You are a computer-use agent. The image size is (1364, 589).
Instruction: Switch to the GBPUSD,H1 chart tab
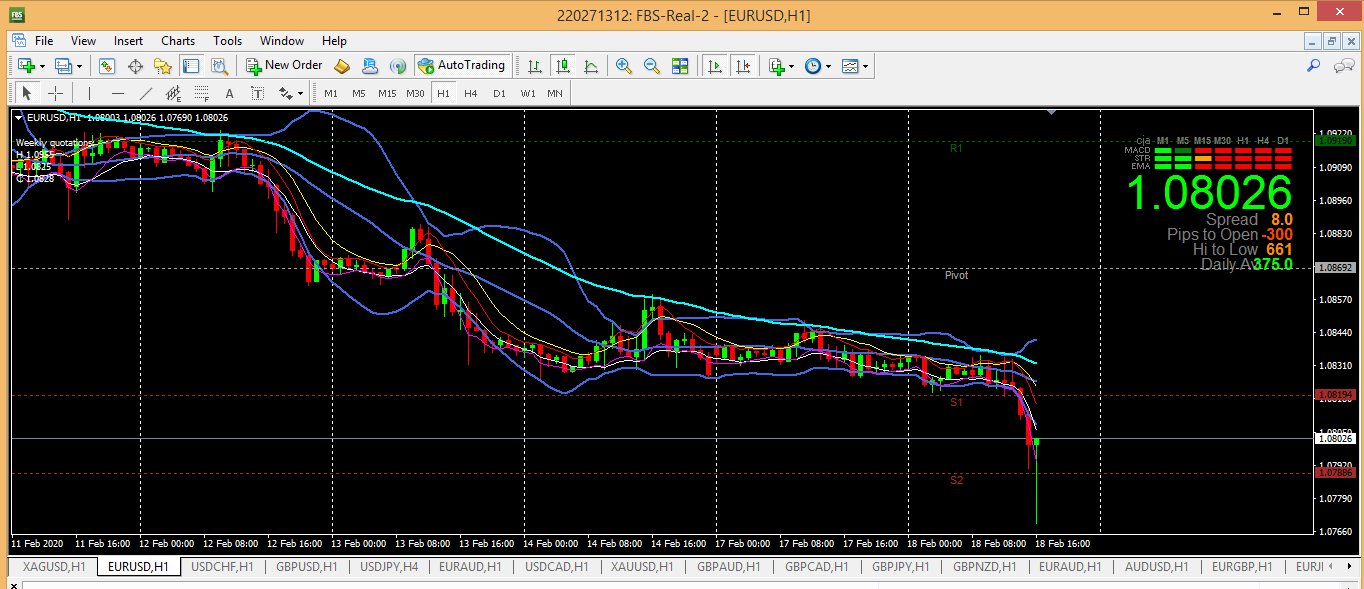(x=307, y=567)
